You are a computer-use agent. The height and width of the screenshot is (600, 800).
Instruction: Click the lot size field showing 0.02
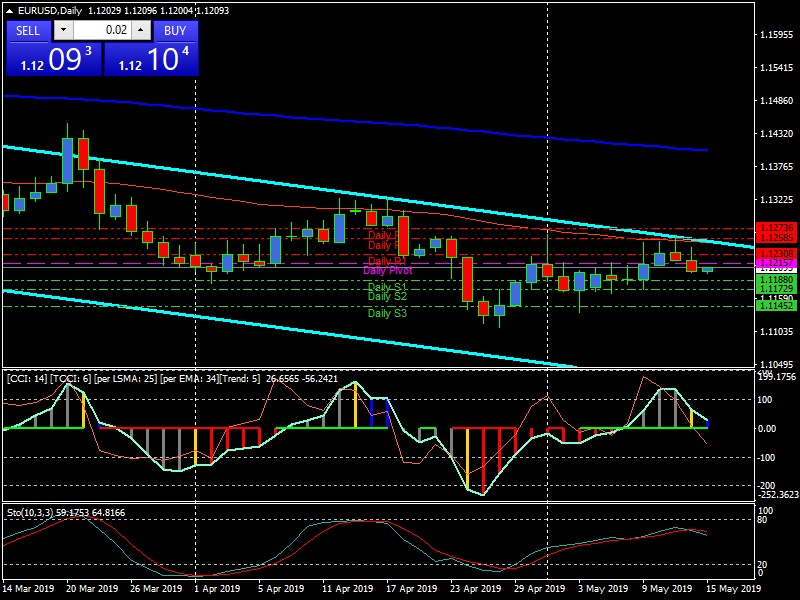click(101, 30)
